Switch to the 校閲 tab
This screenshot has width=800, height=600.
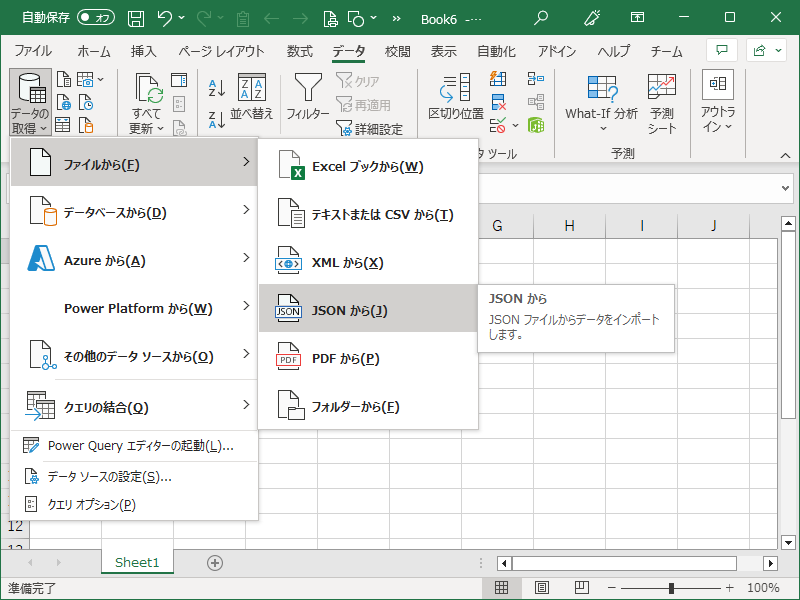coord(397,51)
